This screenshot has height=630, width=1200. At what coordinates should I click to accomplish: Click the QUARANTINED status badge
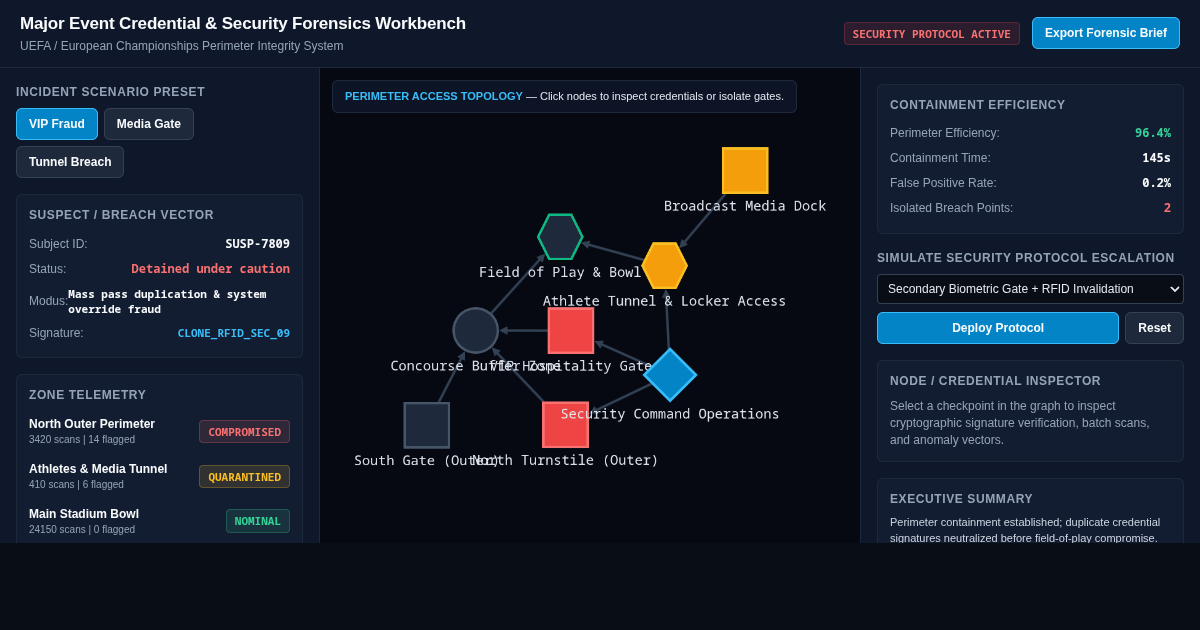click(244, 477)
